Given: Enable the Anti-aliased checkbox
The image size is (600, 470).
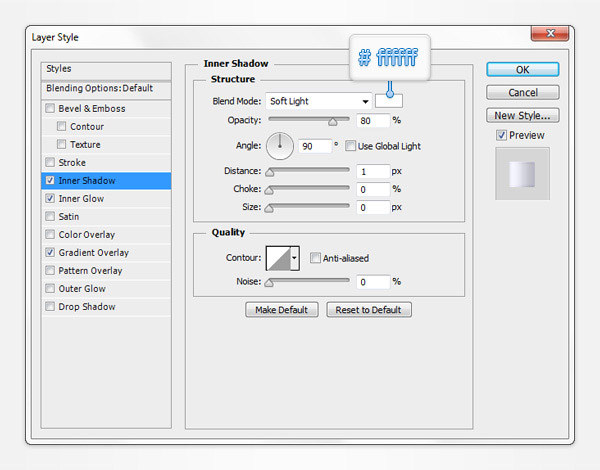Looking at the screenshot, I should (315, 258).
